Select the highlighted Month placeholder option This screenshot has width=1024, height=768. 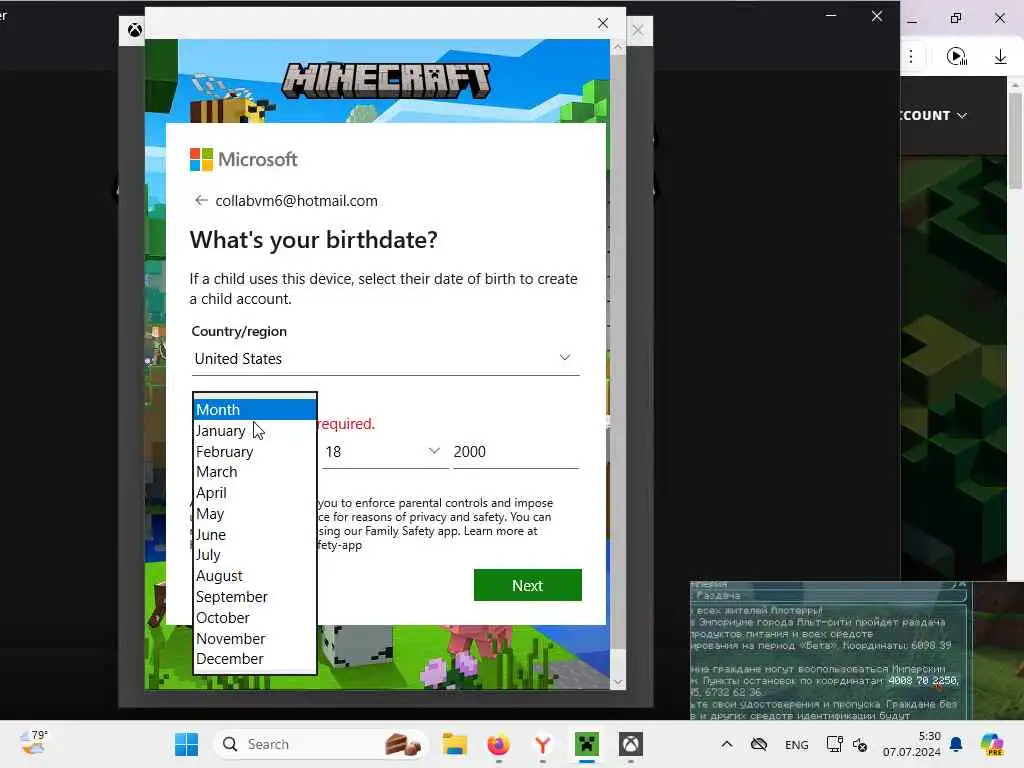pos(255,409)
